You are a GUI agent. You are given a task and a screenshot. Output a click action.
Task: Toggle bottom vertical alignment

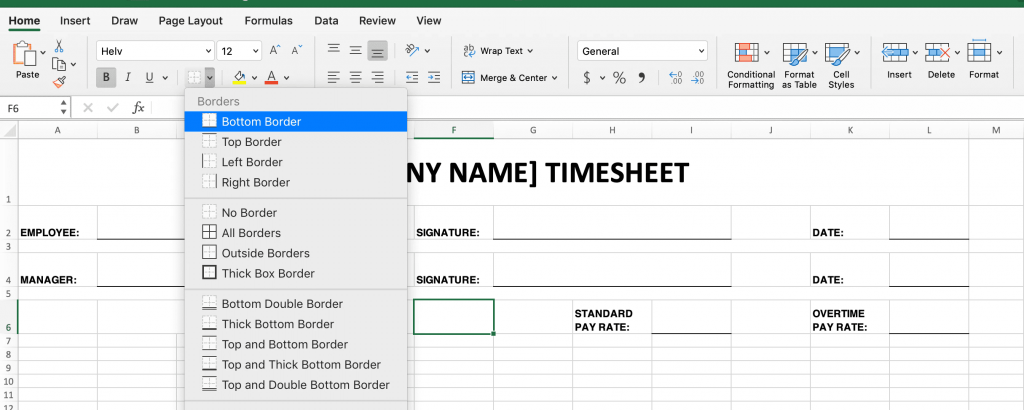[x=377, y=50]
